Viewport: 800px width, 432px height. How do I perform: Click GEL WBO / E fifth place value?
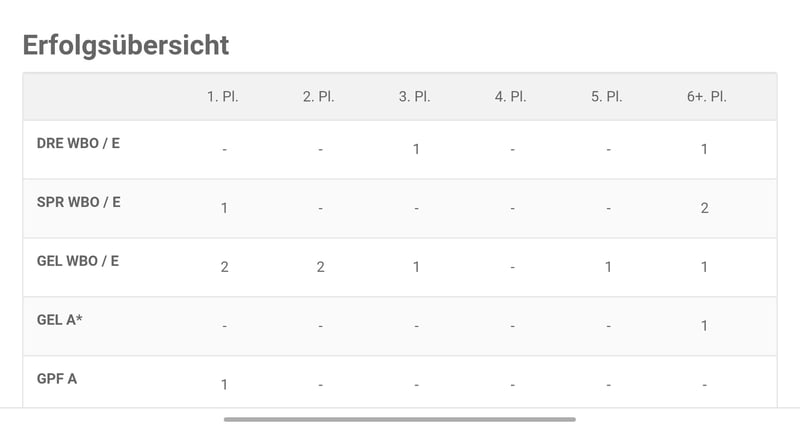[608, 267]
